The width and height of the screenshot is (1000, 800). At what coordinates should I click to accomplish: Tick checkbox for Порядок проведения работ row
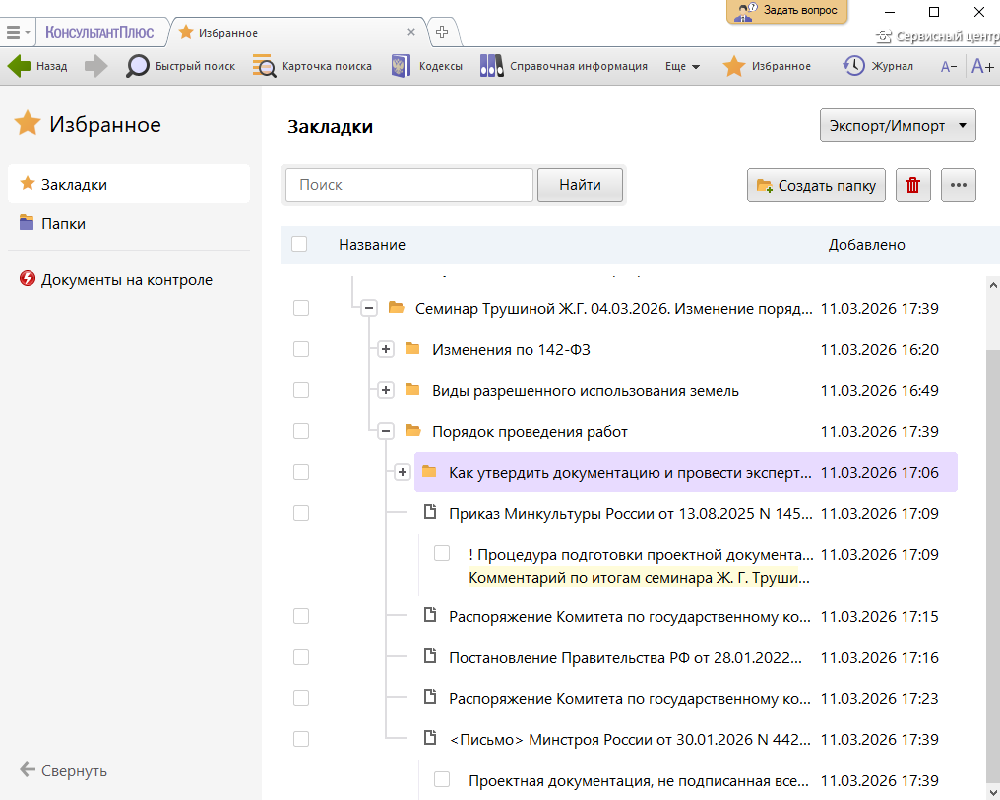pos(301,431)
